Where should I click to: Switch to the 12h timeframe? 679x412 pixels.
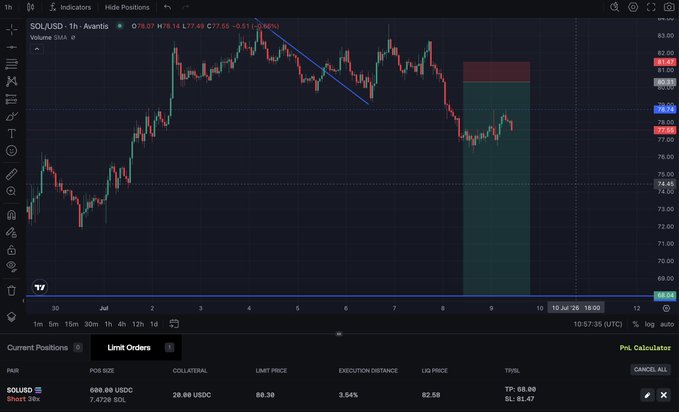click(x=138, y=324)
